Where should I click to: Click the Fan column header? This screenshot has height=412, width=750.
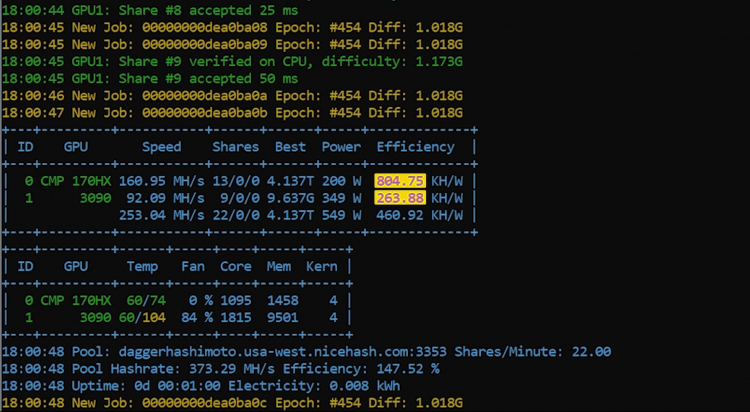[193, 267]
